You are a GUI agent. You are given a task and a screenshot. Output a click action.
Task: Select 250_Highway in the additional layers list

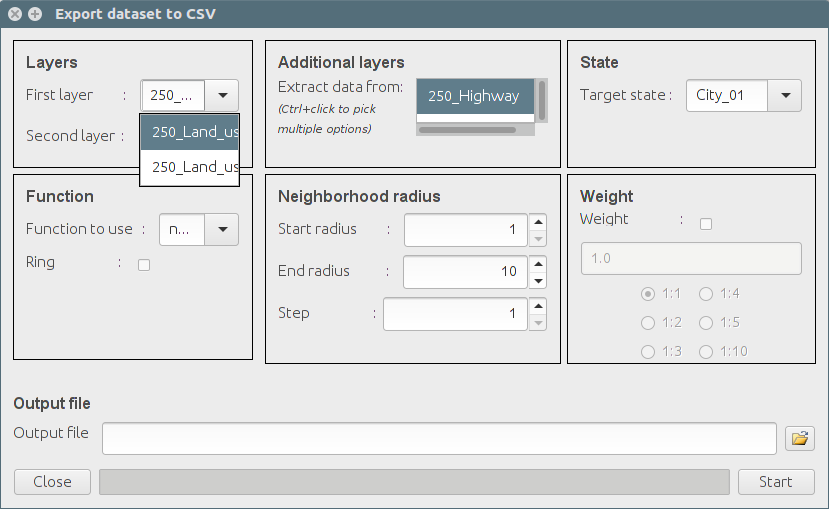click(x=475, y=96)
